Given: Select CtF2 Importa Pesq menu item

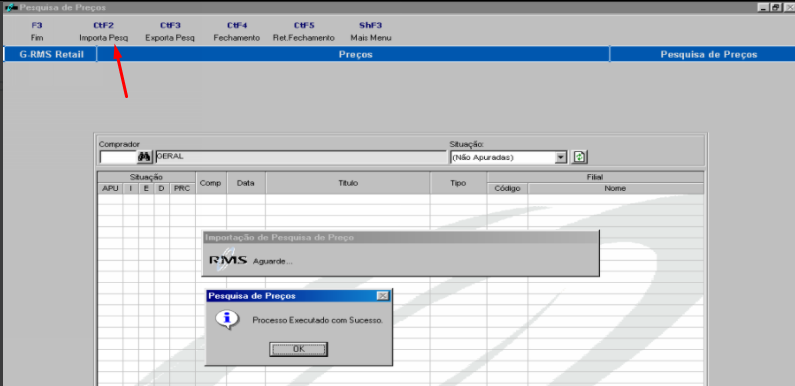Looking at the screenshot, I should (x=103, y=31).
